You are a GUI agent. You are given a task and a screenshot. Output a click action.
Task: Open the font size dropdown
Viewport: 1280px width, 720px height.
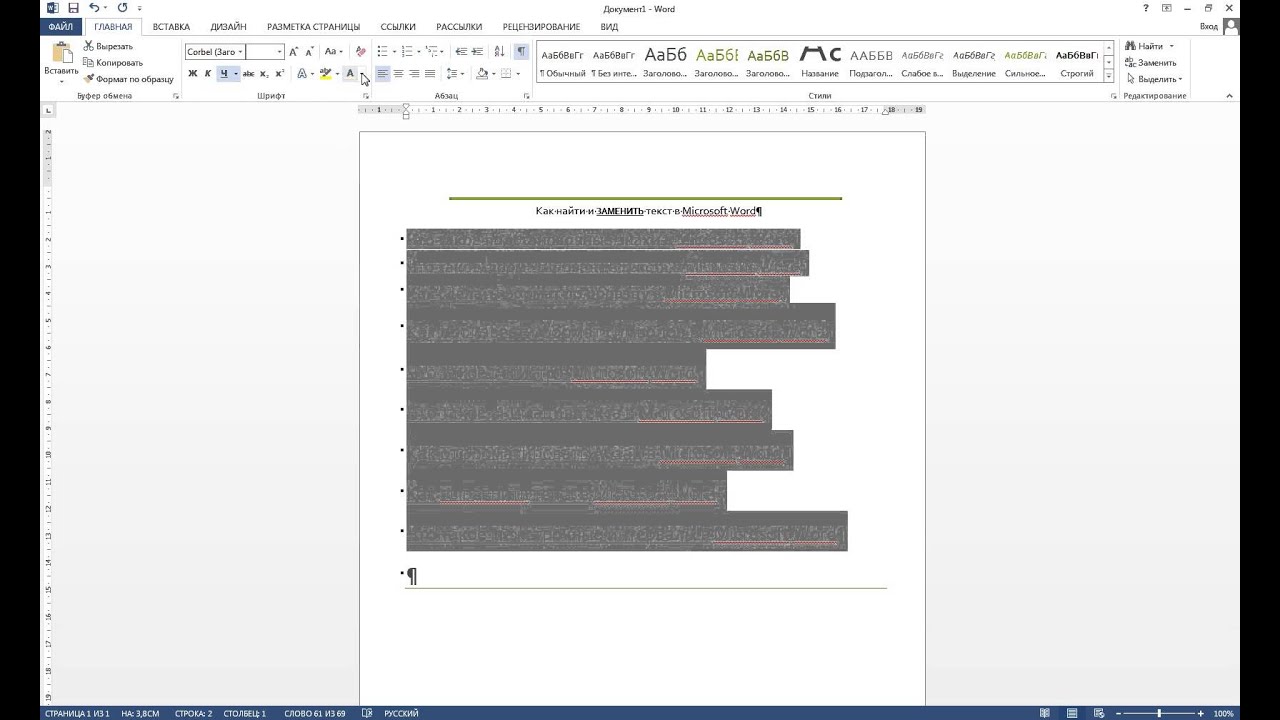tap(280, 52)
